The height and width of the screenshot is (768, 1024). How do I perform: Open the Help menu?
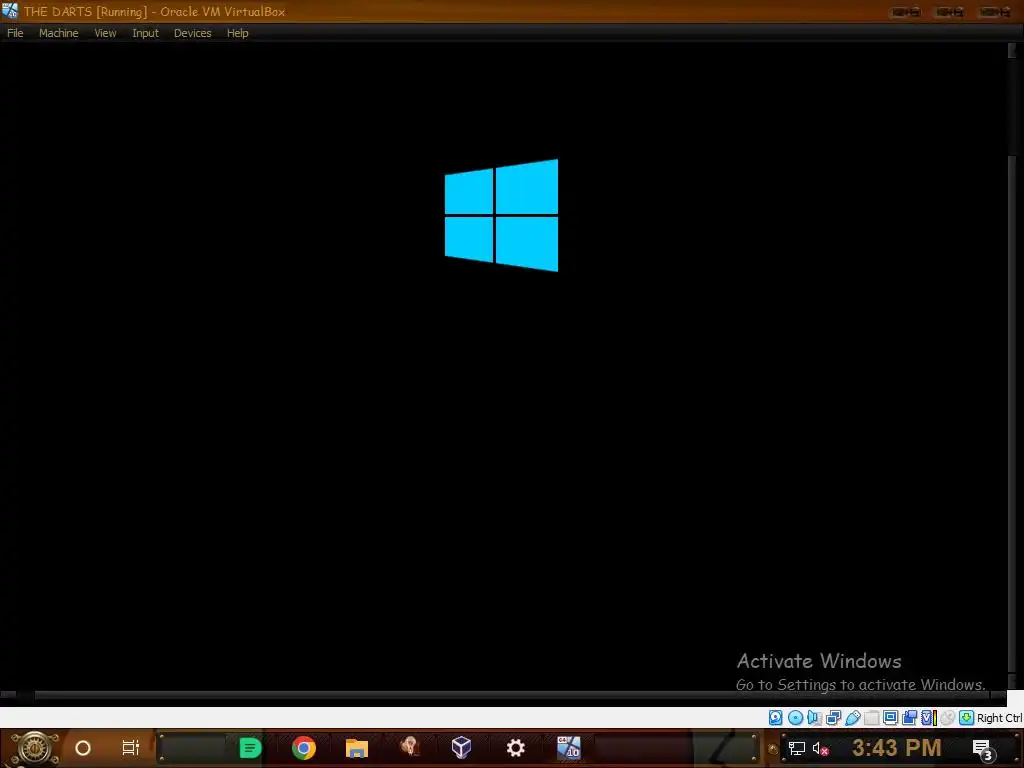pyautogui.click(x=238, y=33)
